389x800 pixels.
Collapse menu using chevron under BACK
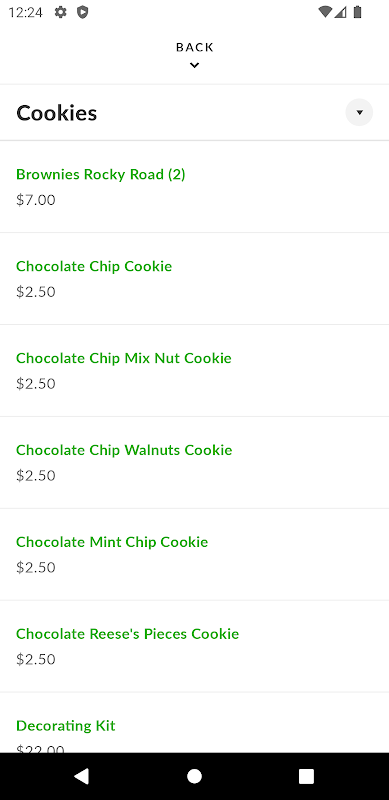pyautogui.click(x=194, y=65)
